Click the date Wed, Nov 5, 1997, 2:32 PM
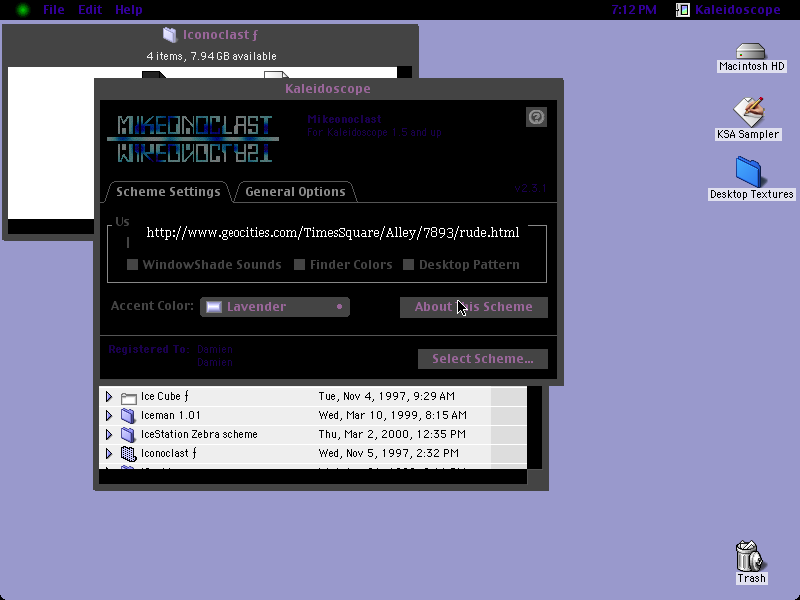 [389, 453]
